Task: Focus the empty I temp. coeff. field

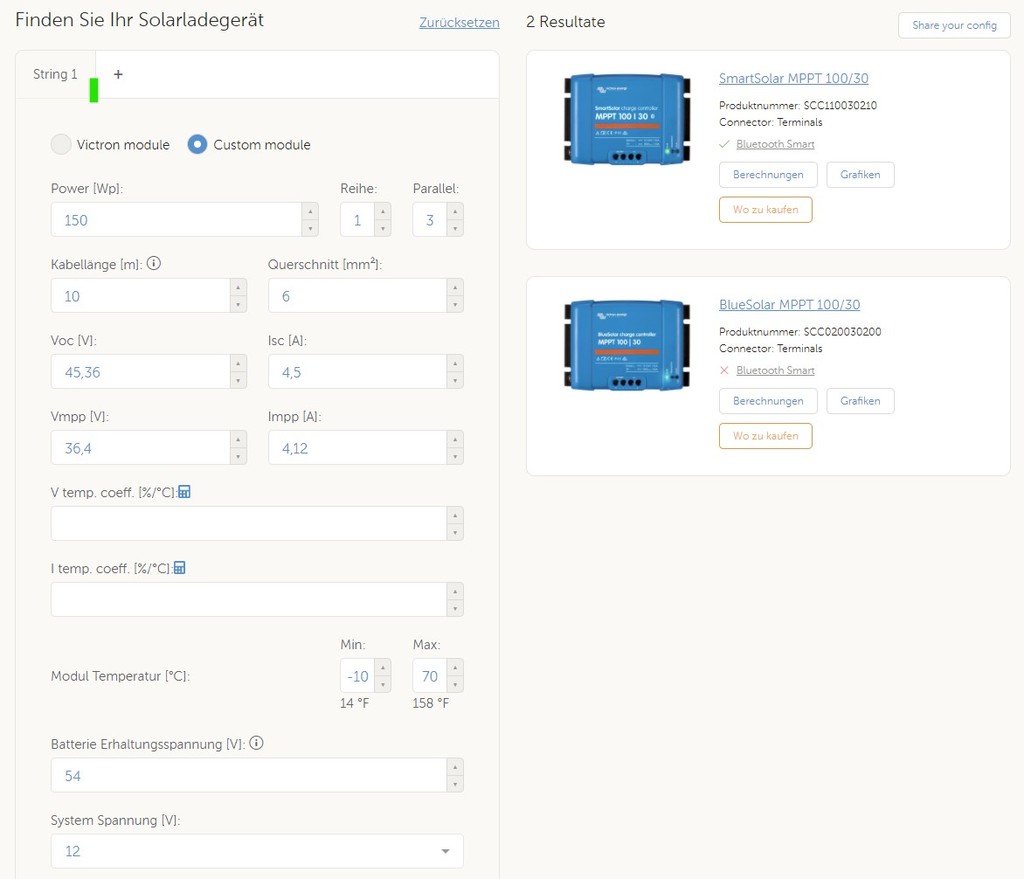Action: click(249, 599)
